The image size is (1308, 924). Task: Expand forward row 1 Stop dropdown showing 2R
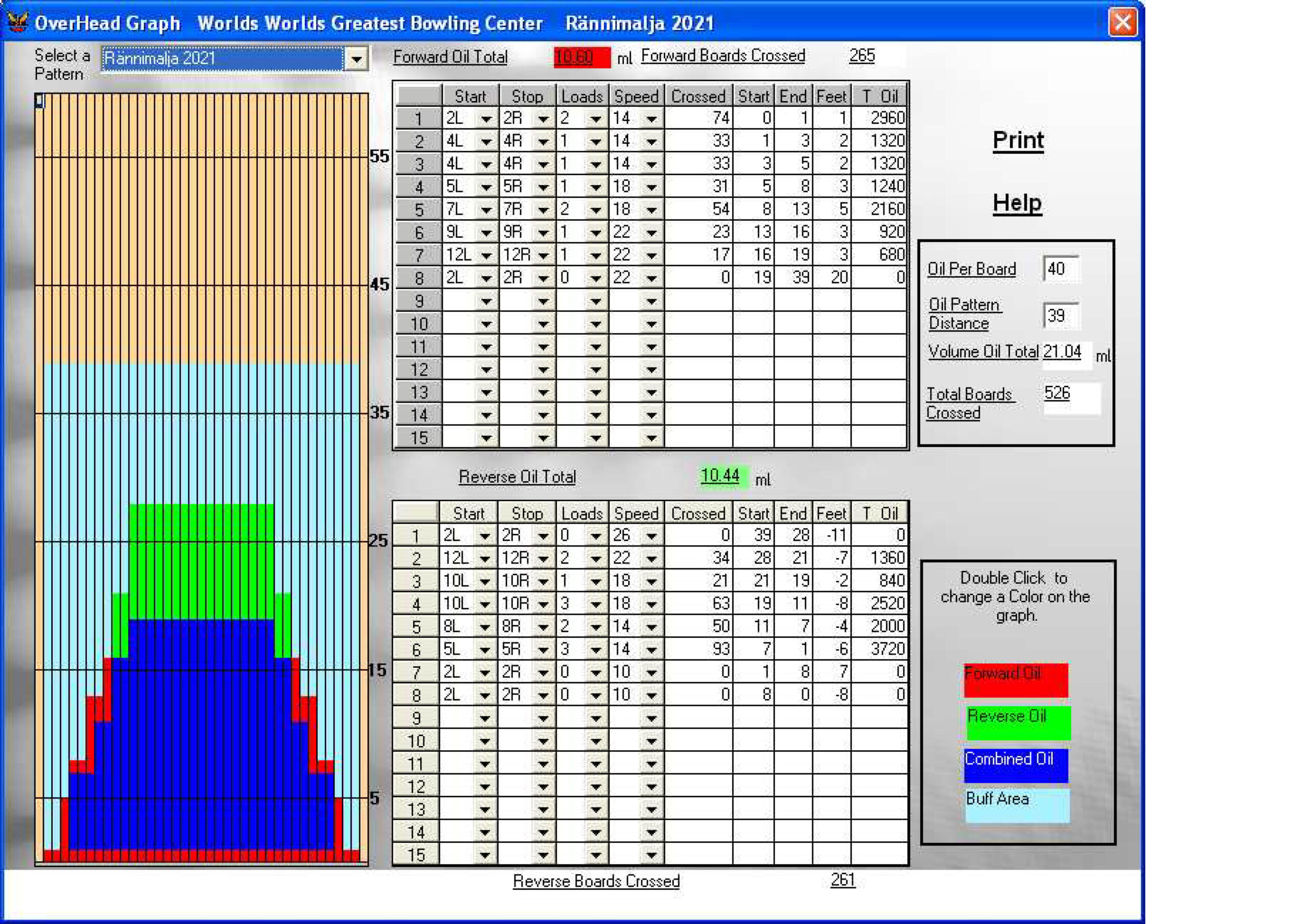coord(543,119)
